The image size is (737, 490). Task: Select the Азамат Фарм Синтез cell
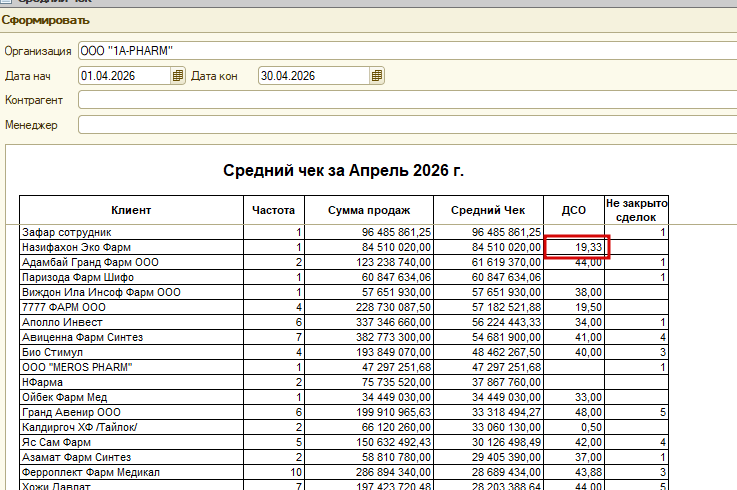pyautogui.click(x=131, y=458)
